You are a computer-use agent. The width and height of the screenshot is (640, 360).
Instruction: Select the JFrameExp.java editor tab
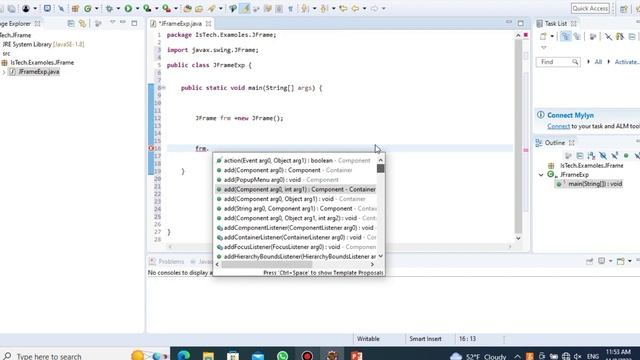(180, 24)
